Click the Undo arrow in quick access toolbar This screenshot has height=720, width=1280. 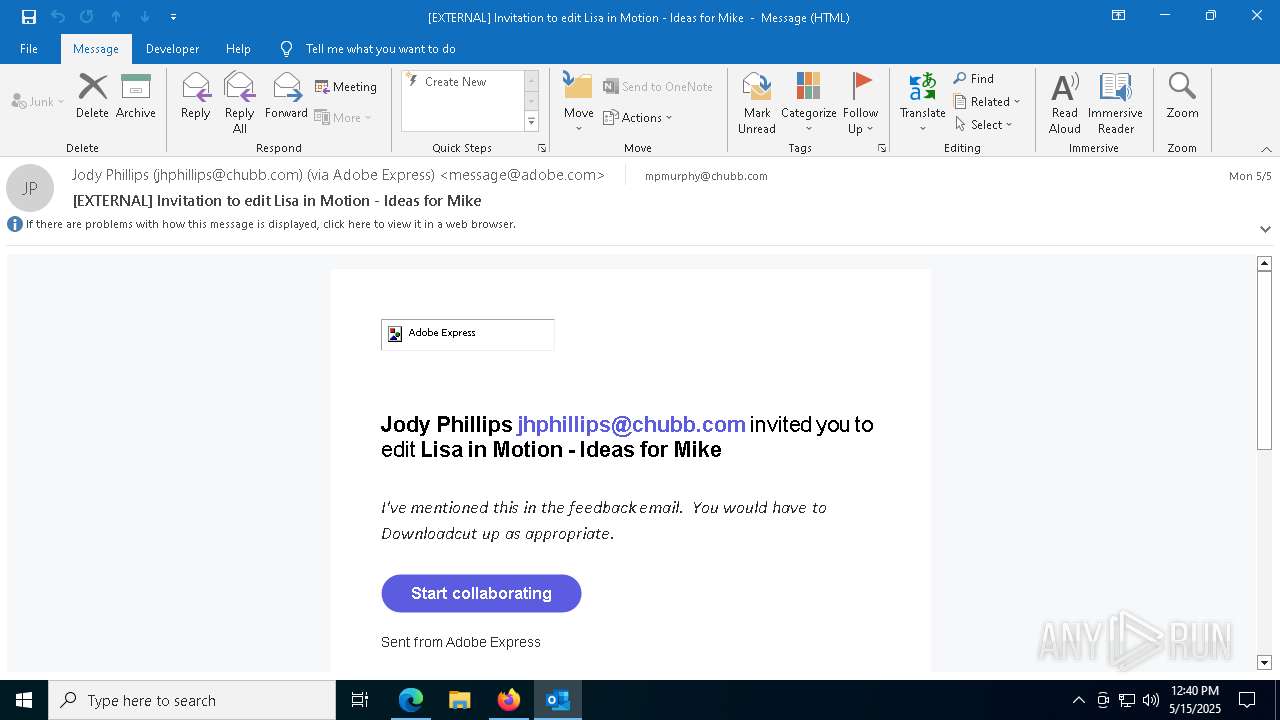(58, 17)
